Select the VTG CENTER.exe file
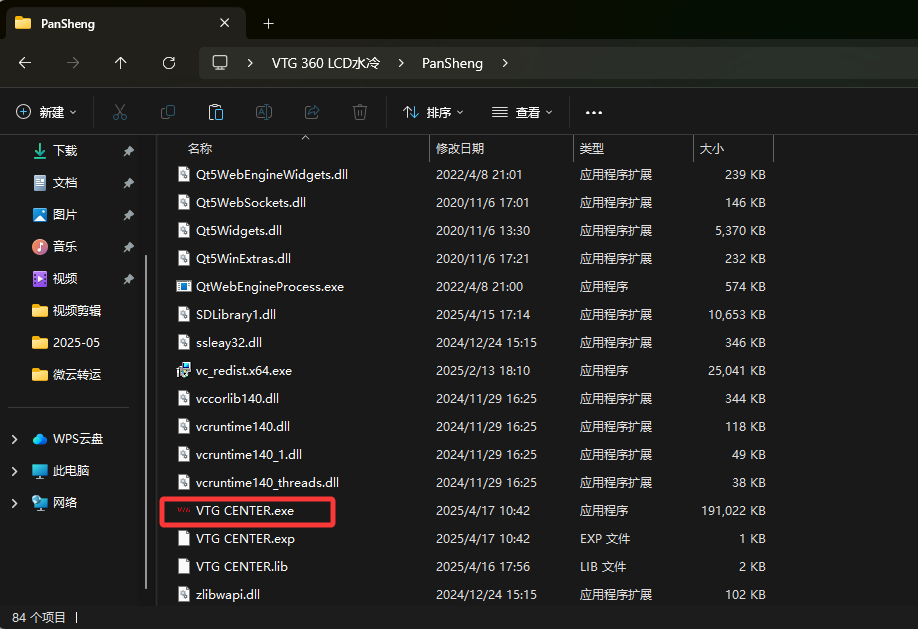Screen dimensions: 918x629 point(245,511)
